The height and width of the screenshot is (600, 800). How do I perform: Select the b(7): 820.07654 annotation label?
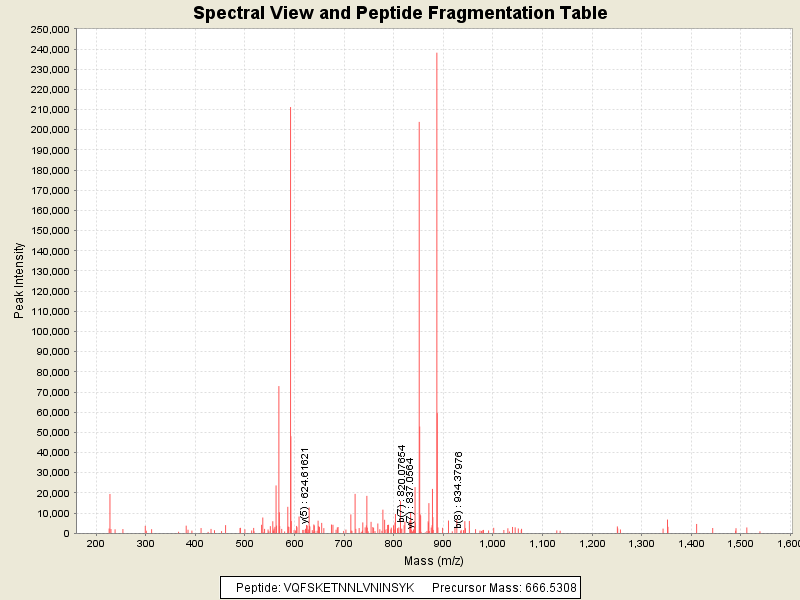coord(401,484)
